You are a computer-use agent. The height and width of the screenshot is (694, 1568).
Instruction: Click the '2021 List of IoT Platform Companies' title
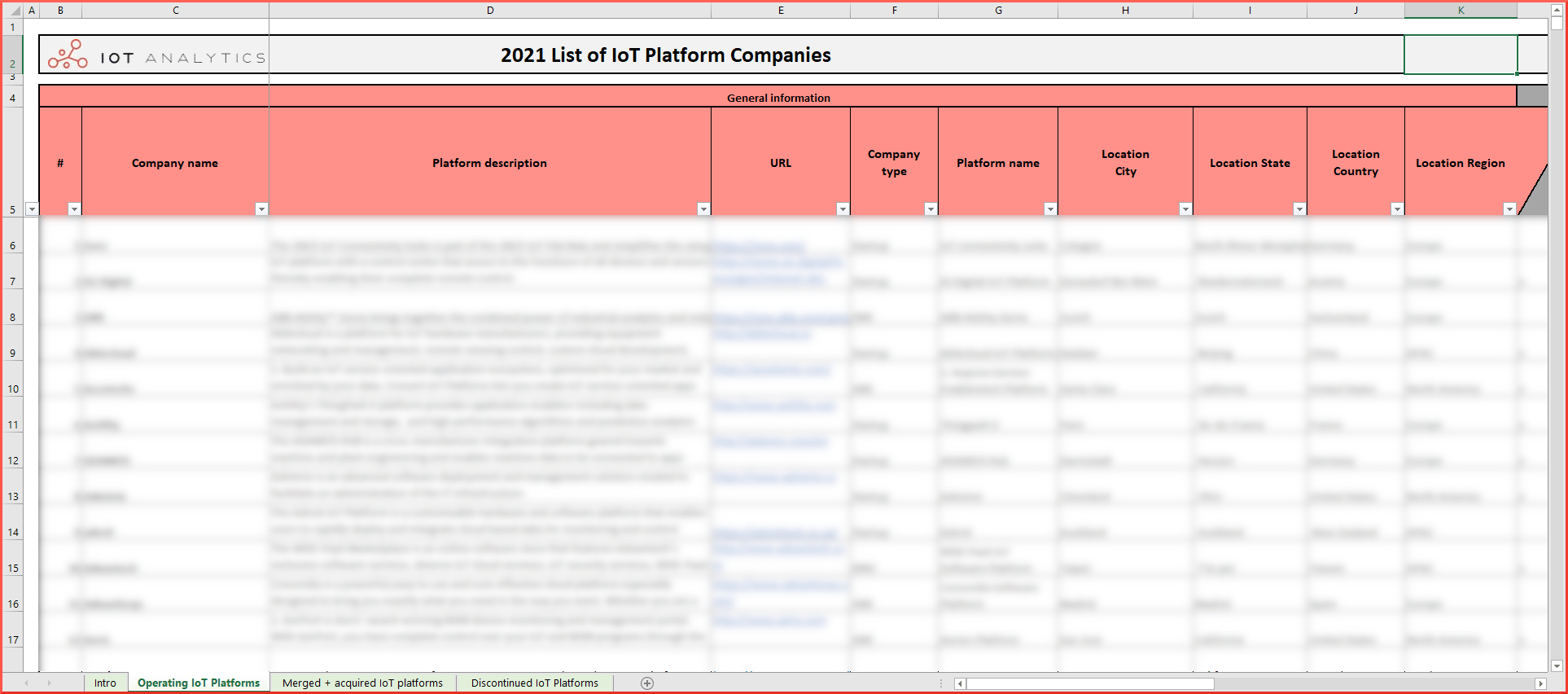click(x=666, y=55)
